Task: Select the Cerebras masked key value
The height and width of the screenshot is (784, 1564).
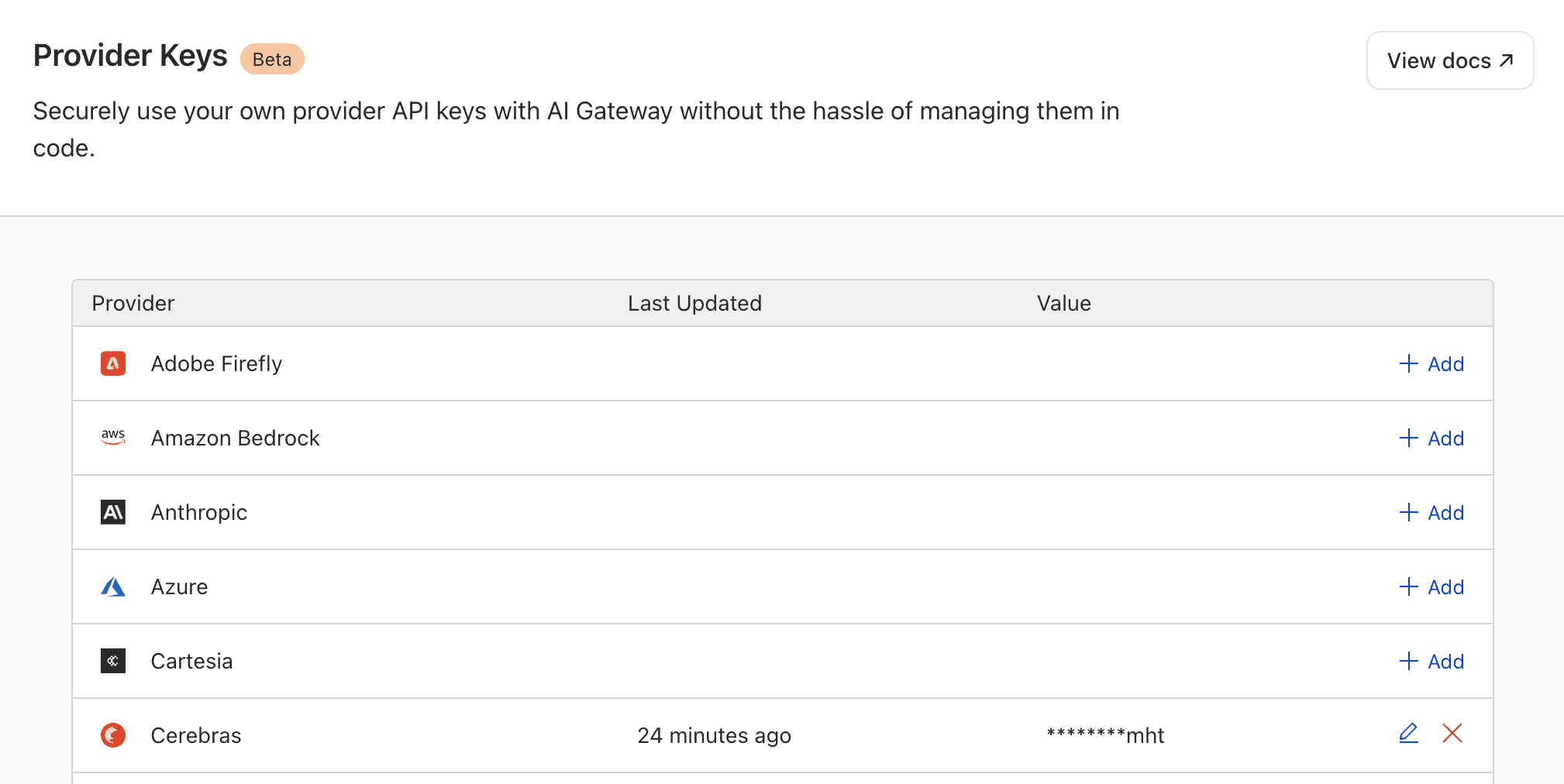Action: 1105,735
